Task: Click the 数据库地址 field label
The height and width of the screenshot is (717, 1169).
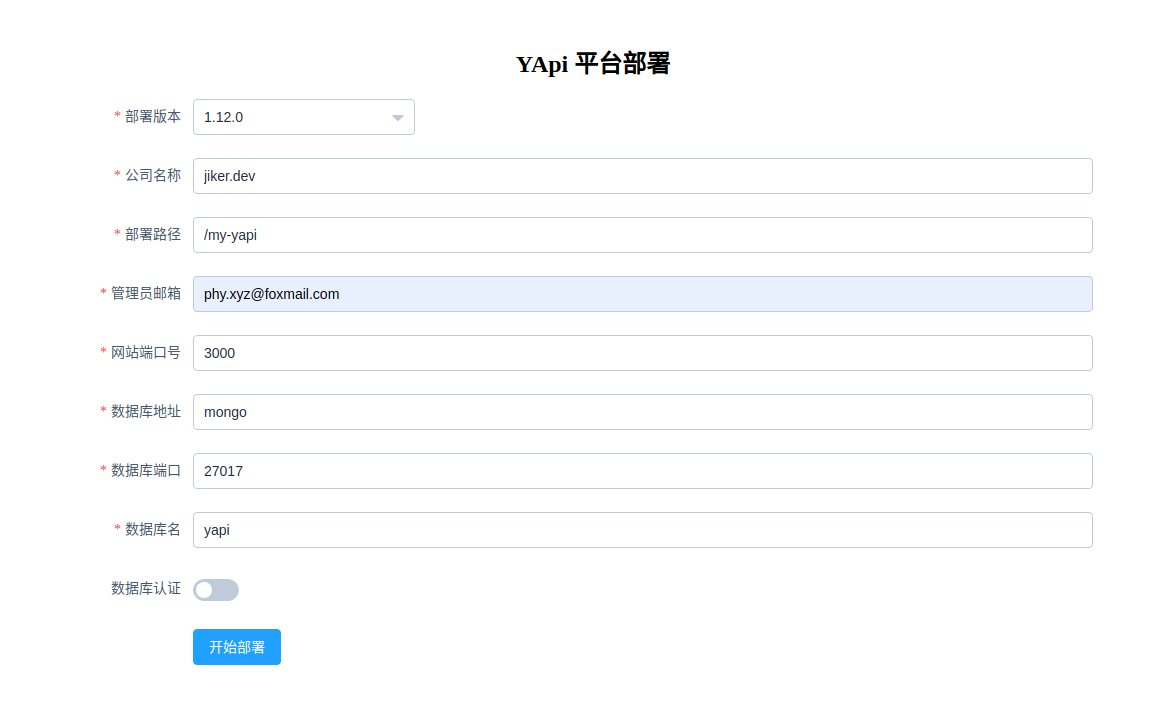Action: (x=145, y=411)
